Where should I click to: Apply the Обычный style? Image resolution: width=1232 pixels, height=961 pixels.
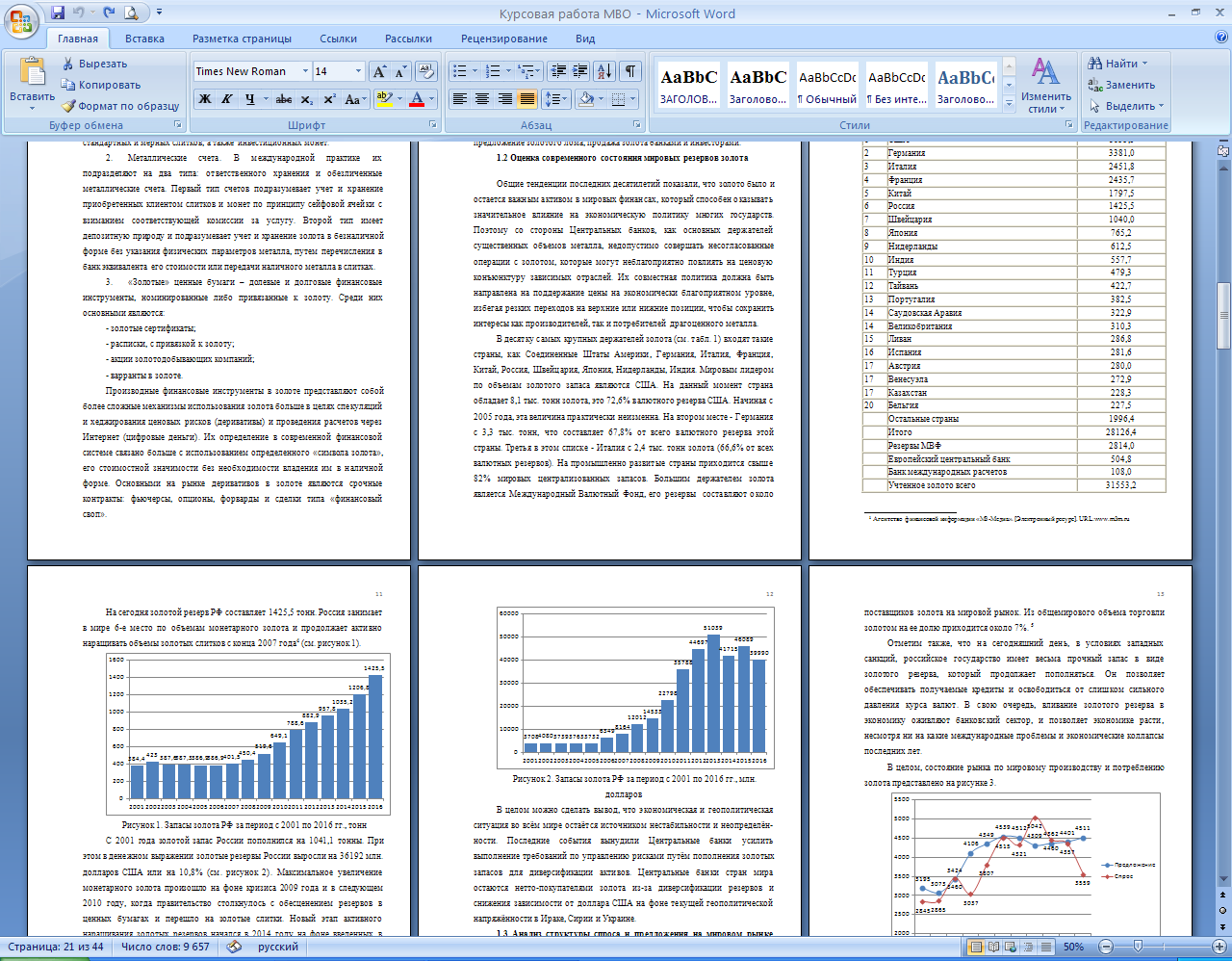828,85
